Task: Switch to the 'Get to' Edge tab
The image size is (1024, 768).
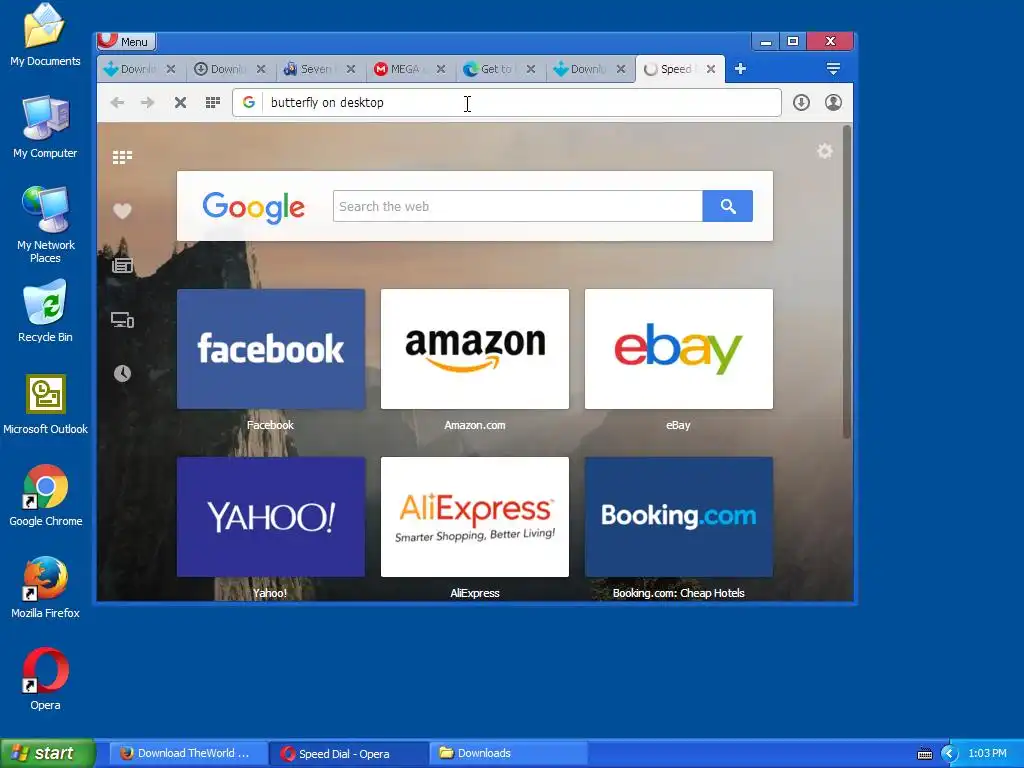Action: pyautogui.click(x=495, y=69)
